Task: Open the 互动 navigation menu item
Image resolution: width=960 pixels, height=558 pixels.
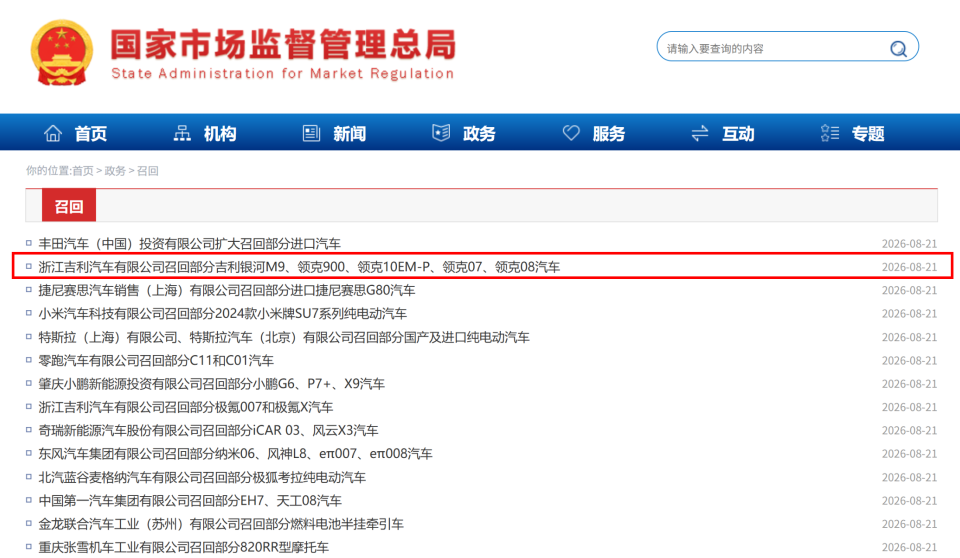Action: (x=738, y=134)
